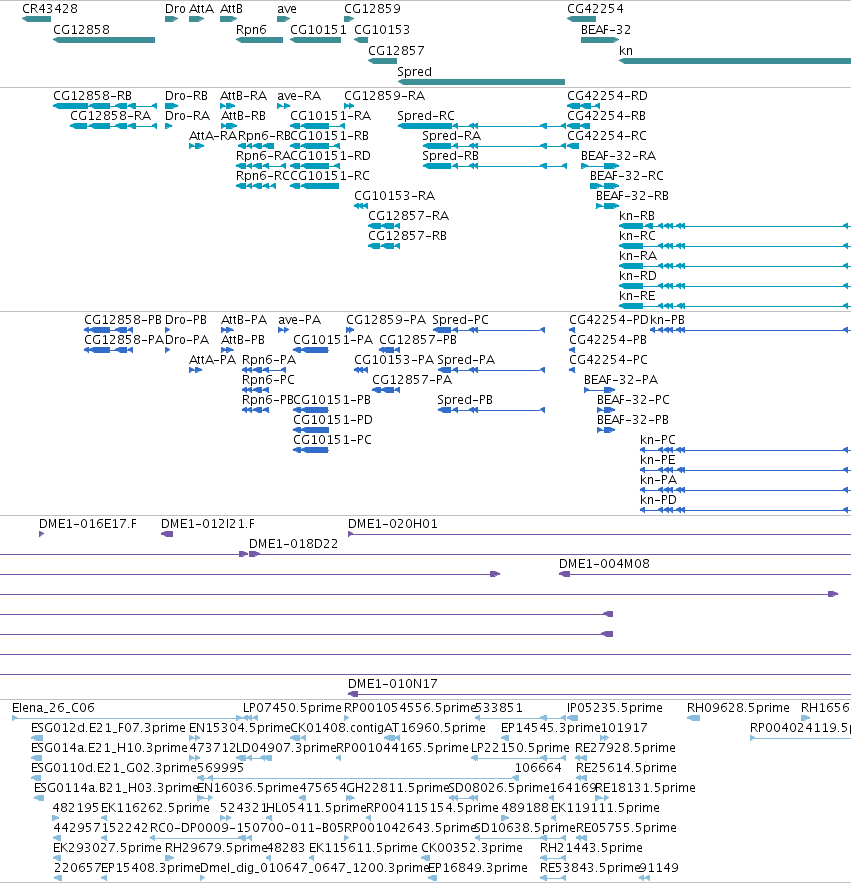Screen dimensions: 851x883
Task: Open the kn-RB transcript label
Action: click(637, 216)
